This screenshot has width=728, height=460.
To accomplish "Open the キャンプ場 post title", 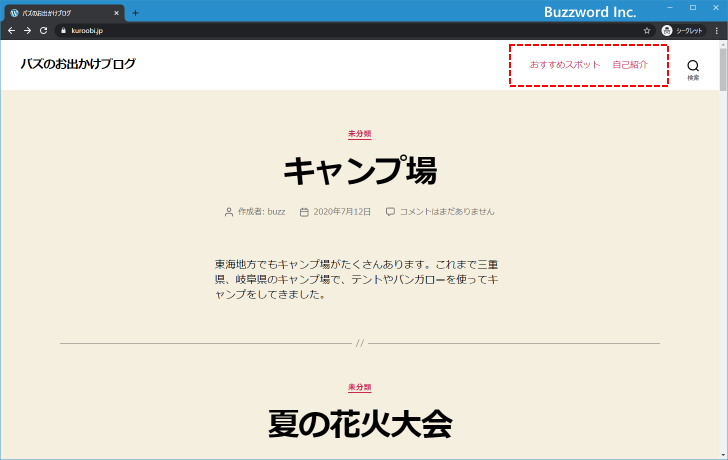I will 360,171.
